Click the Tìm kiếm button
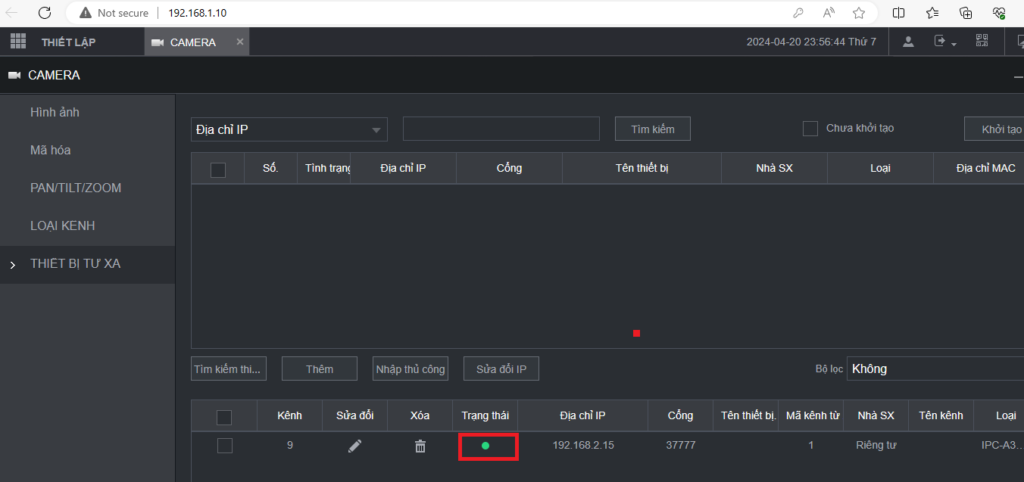 [x=652, y=129]
